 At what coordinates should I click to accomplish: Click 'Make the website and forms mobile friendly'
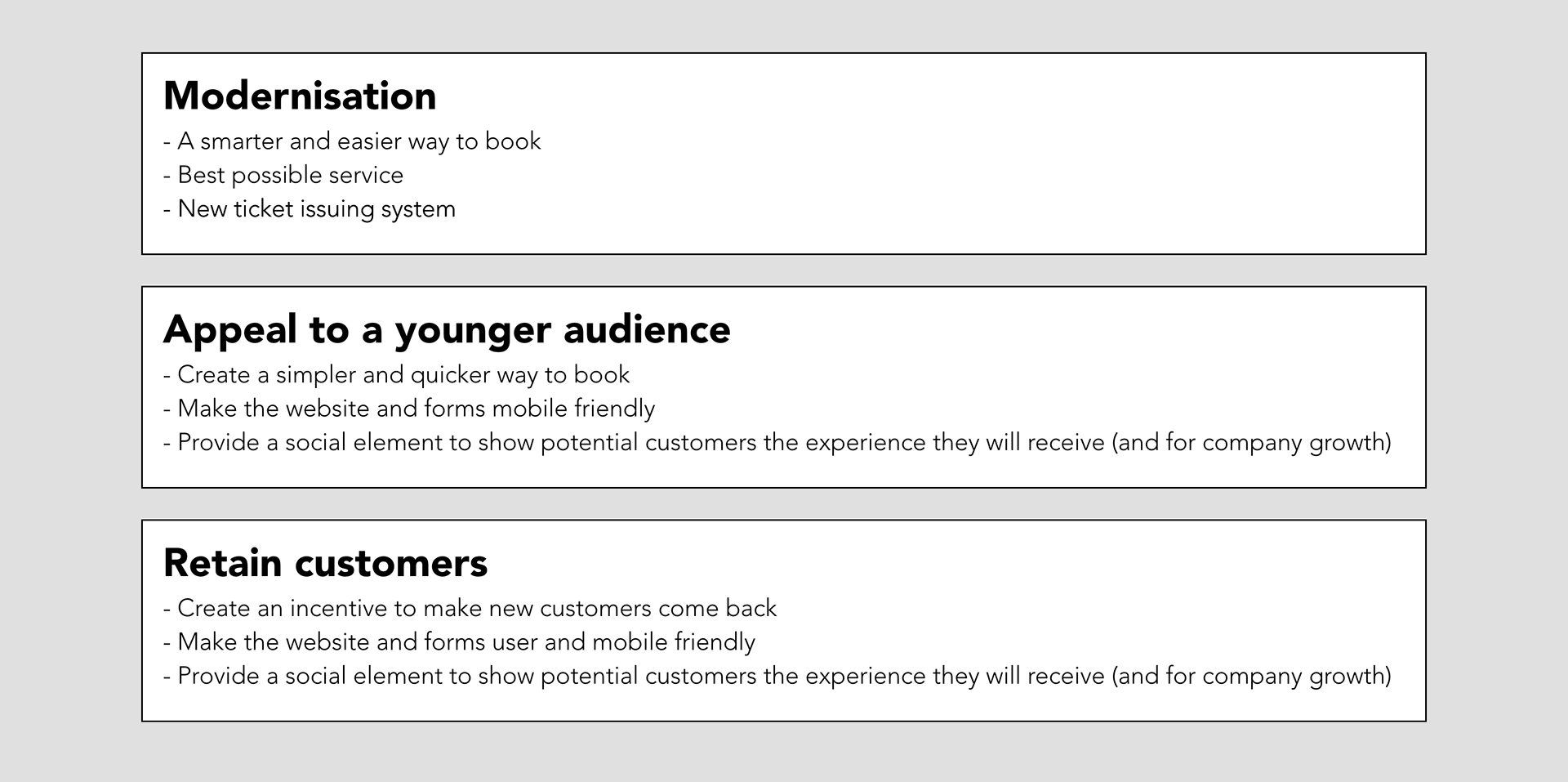click(x=409, y=409)
